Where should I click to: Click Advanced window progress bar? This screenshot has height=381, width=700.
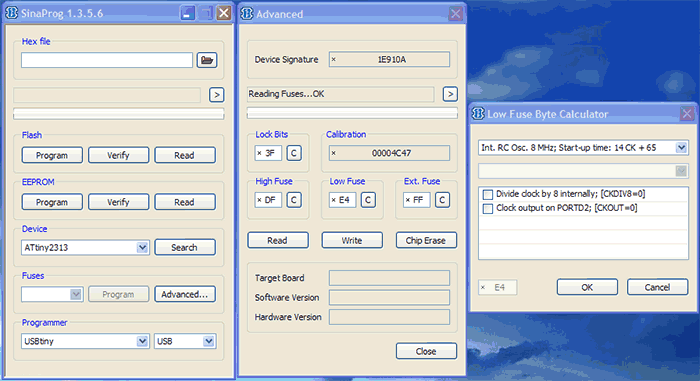tap(352, 113)
